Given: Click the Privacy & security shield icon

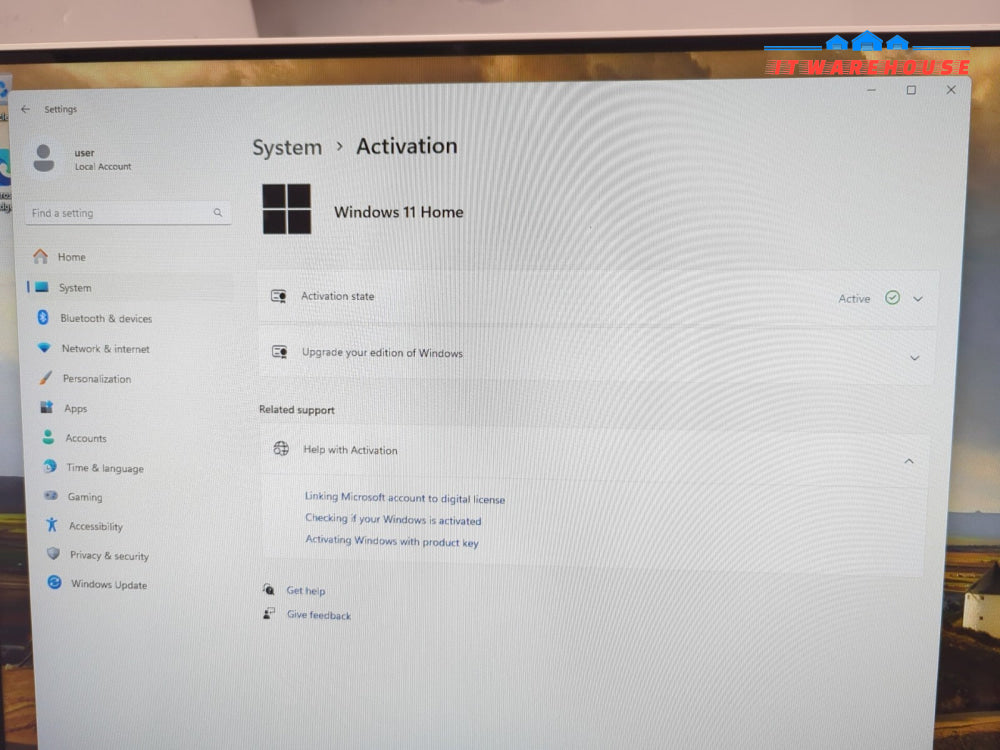Looking at the screenshot, I should [54, 554].
